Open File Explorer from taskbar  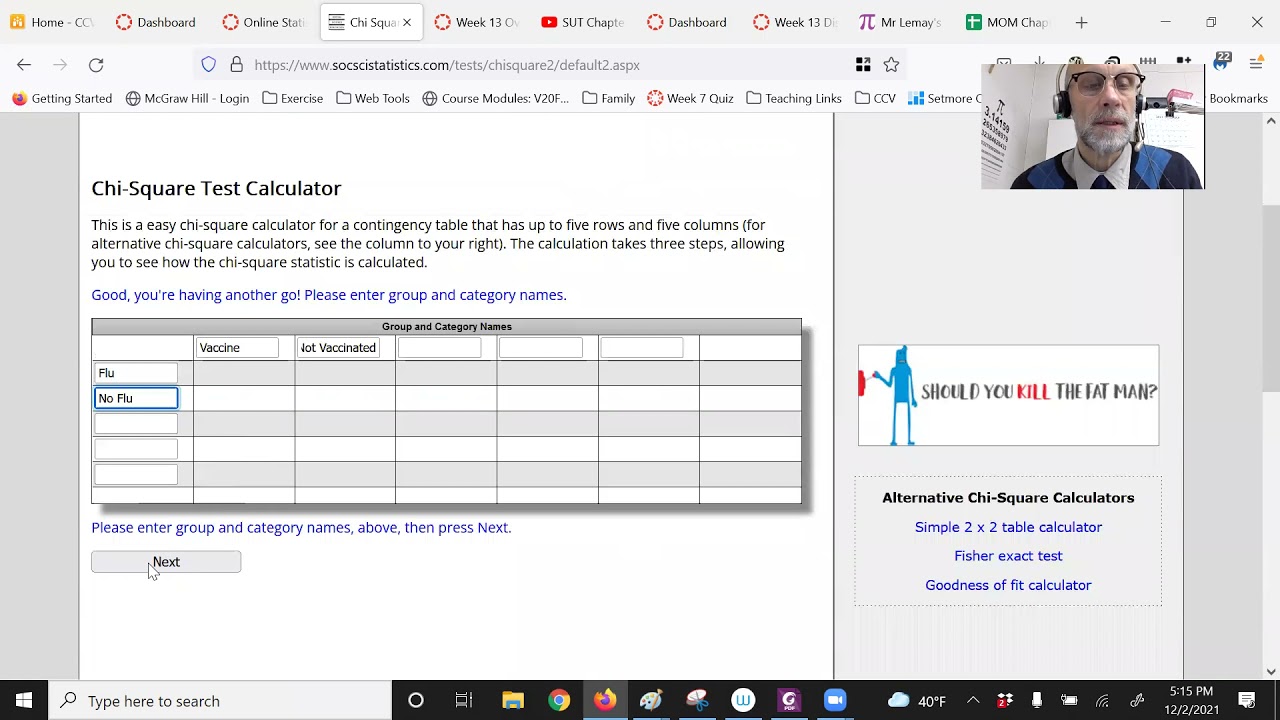(513, 701)
